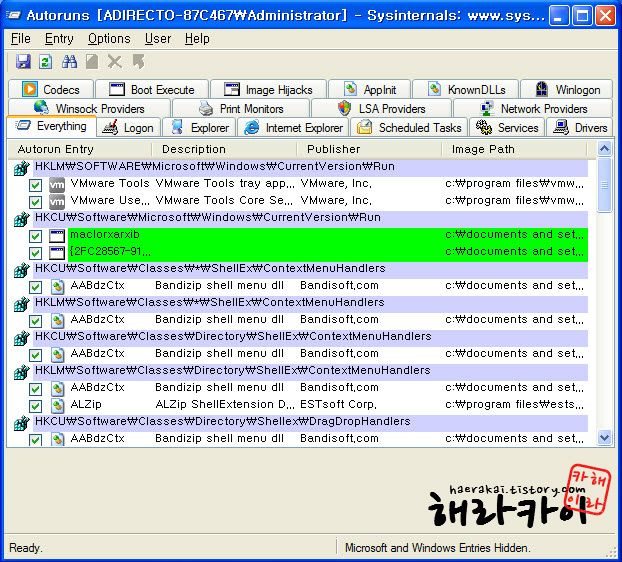
Task: Click the vertical scrollbar thumb
Action: pos(605,185)
